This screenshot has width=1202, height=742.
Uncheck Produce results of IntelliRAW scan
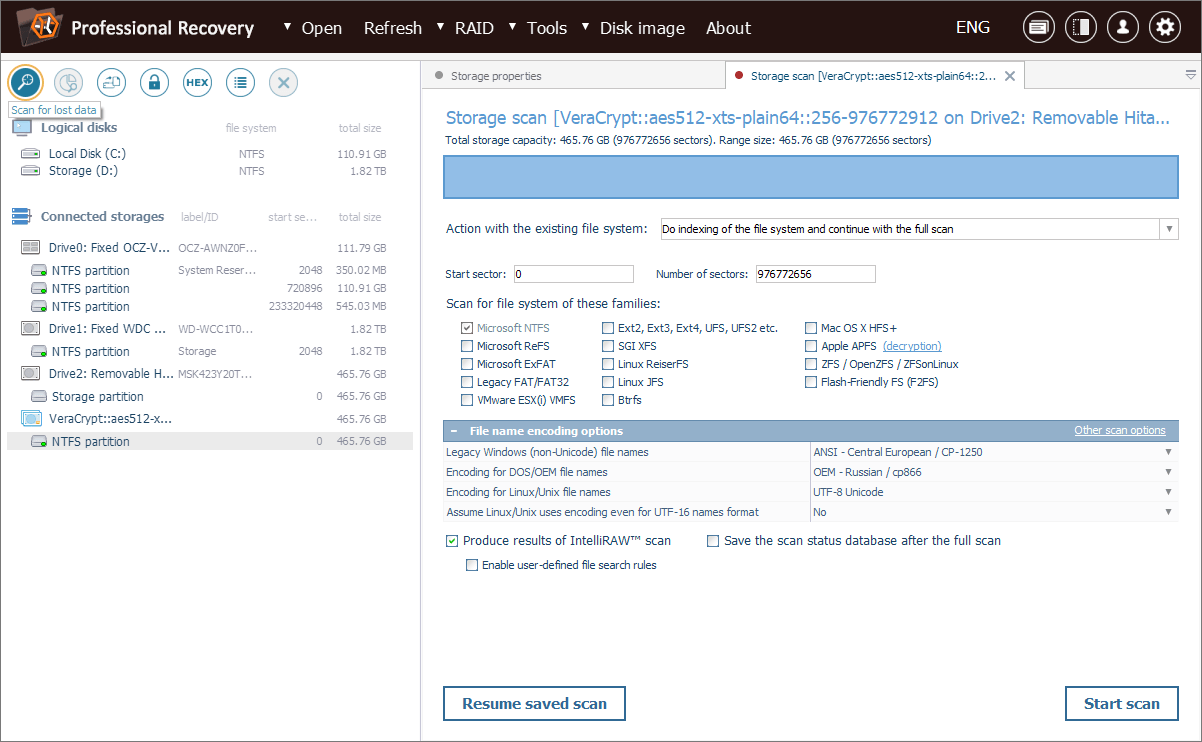point(453,541)
